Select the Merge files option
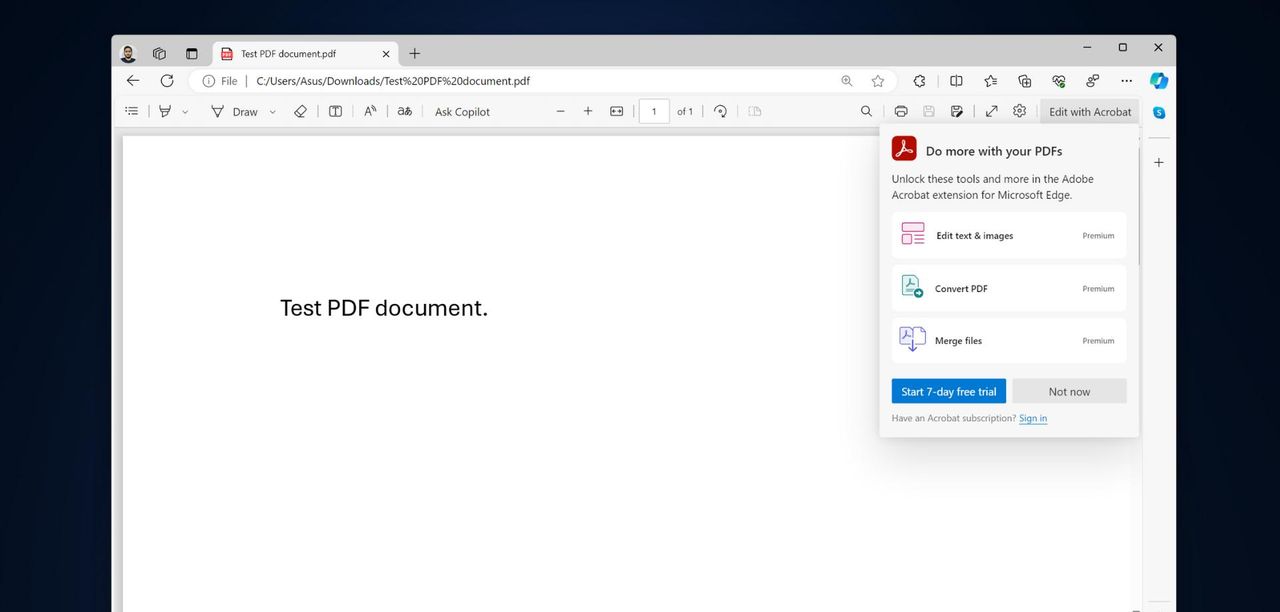Screen dimensions: 1280x612 pyautogui.click(x=1009, y=340)
